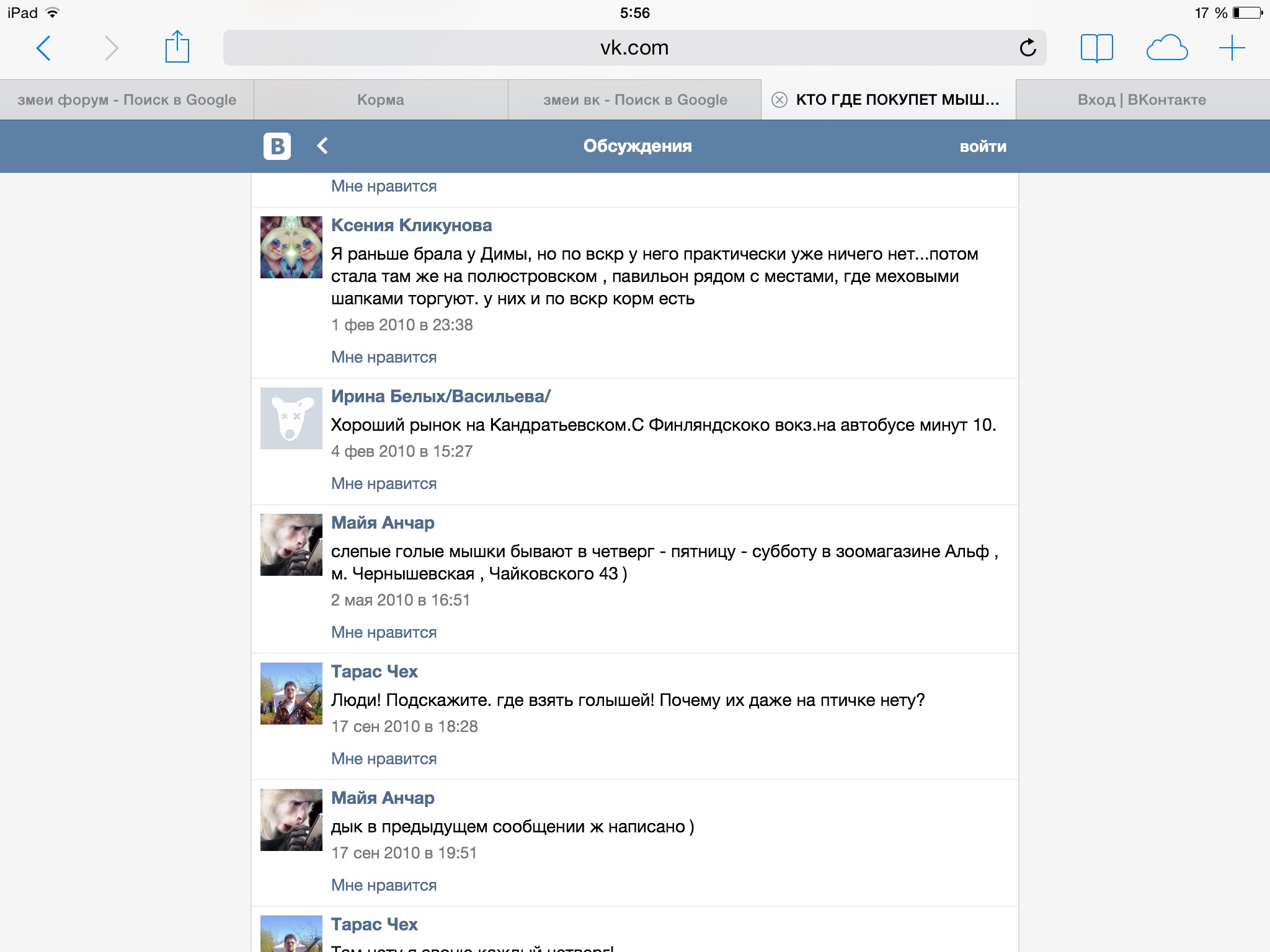1270x952 pixels.
Task: Tap Safari back arrow button
Action: 43,48
